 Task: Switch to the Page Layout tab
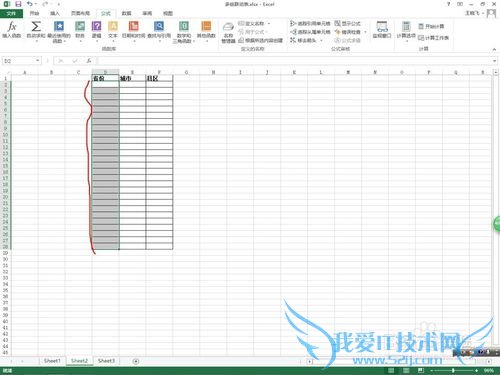(80, 13)
